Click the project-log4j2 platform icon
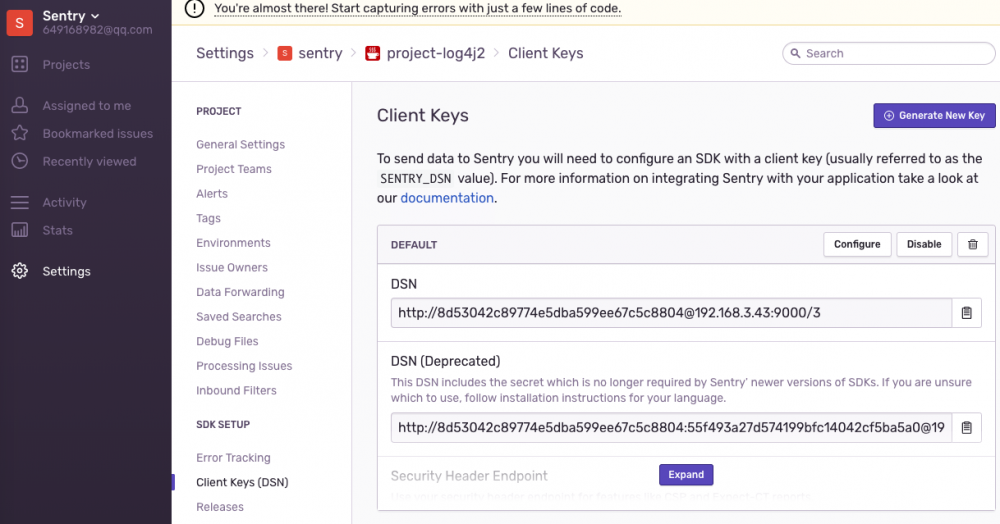Screen dimensions: 1000x524 (x=372, y=54)
